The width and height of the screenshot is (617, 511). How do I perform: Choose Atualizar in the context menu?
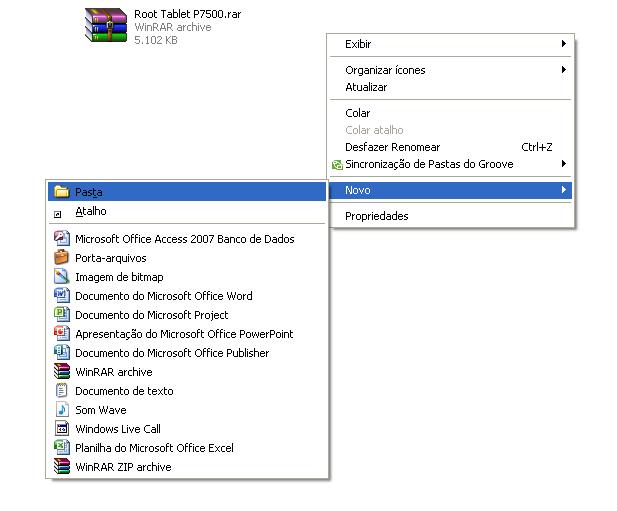(450, 87)
